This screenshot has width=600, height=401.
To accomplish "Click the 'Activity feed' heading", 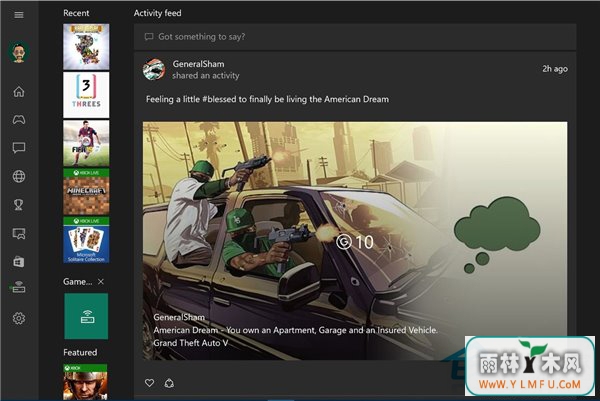I will [x=158, y=13].
